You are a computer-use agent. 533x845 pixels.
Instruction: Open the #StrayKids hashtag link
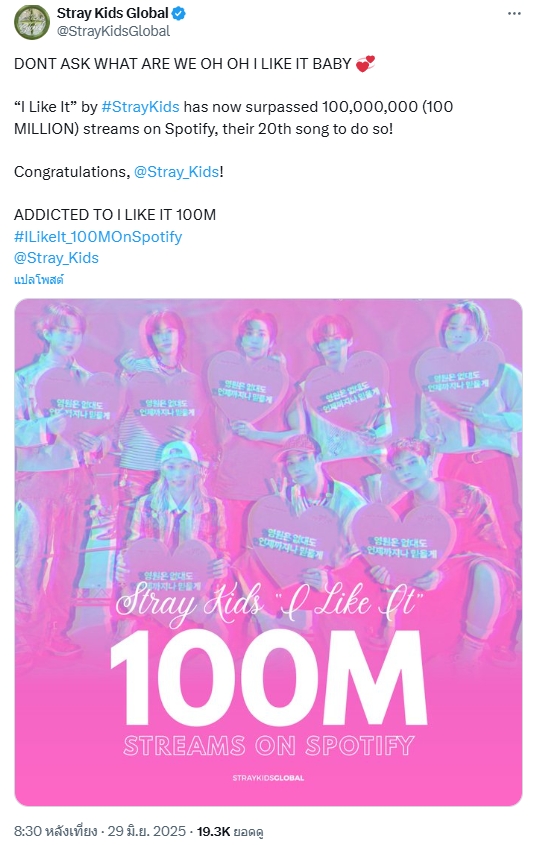point(140,107)
